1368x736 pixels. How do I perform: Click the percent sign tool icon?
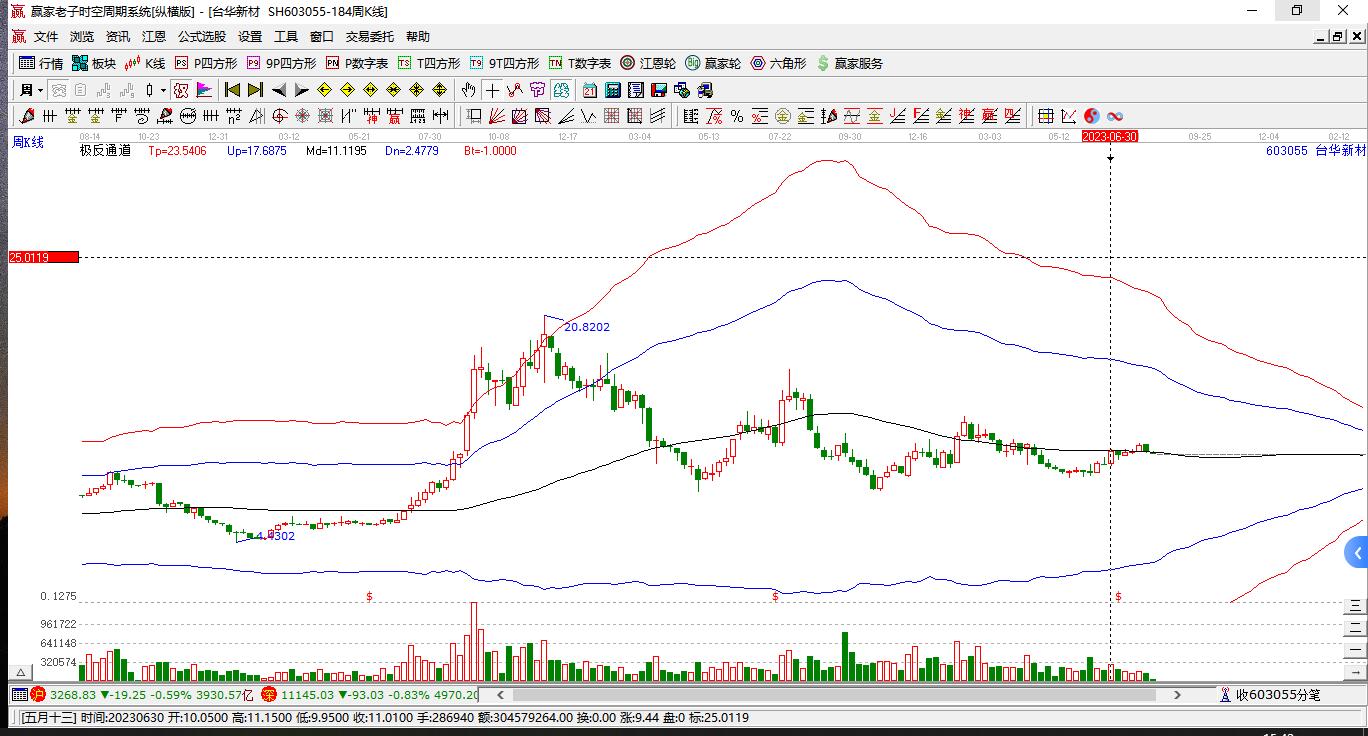click(x=736, y=116)
